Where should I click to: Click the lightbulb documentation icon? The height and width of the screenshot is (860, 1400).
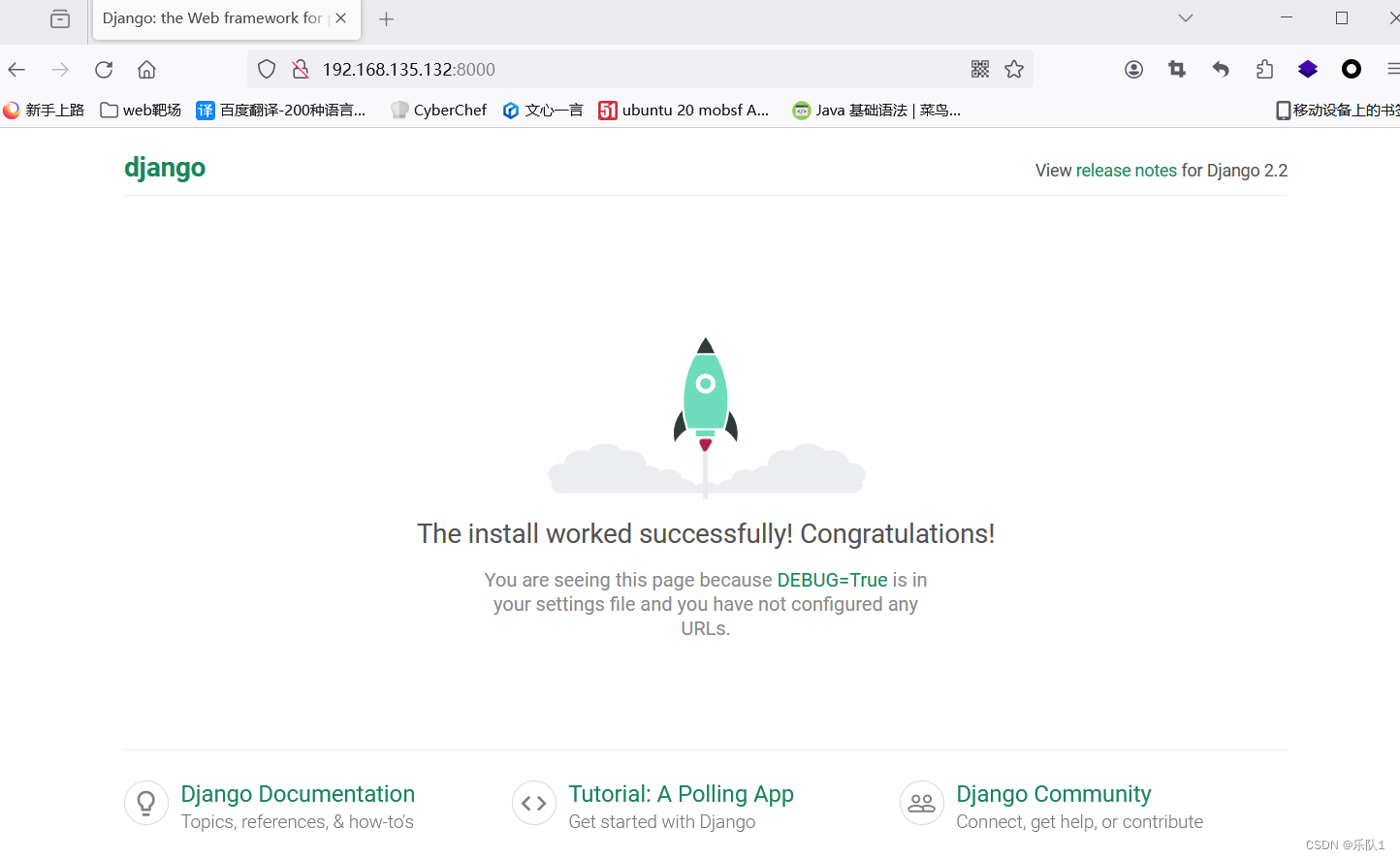coord(146,803)
